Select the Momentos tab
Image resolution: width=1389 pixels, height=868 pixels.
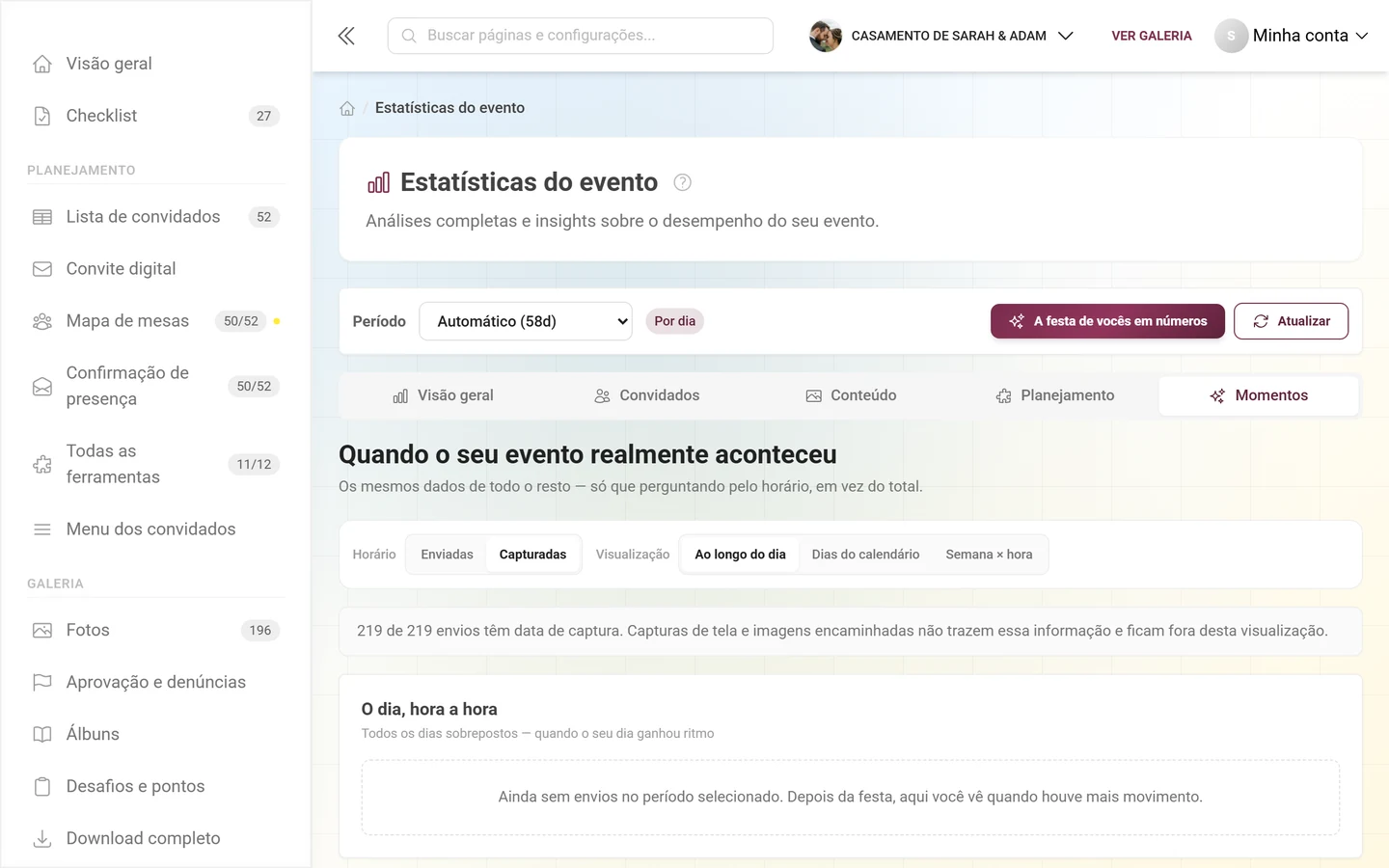[1259, 395]
